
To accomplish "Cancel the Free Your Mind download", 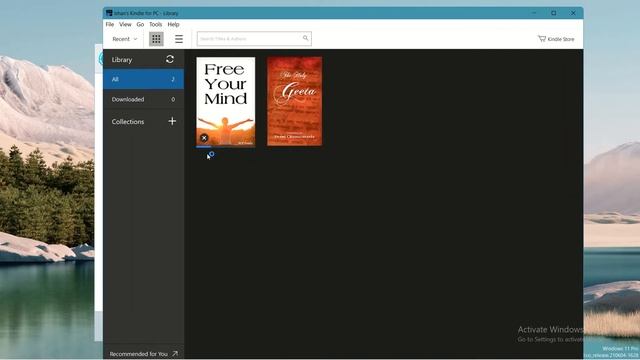I will (204, 138).
